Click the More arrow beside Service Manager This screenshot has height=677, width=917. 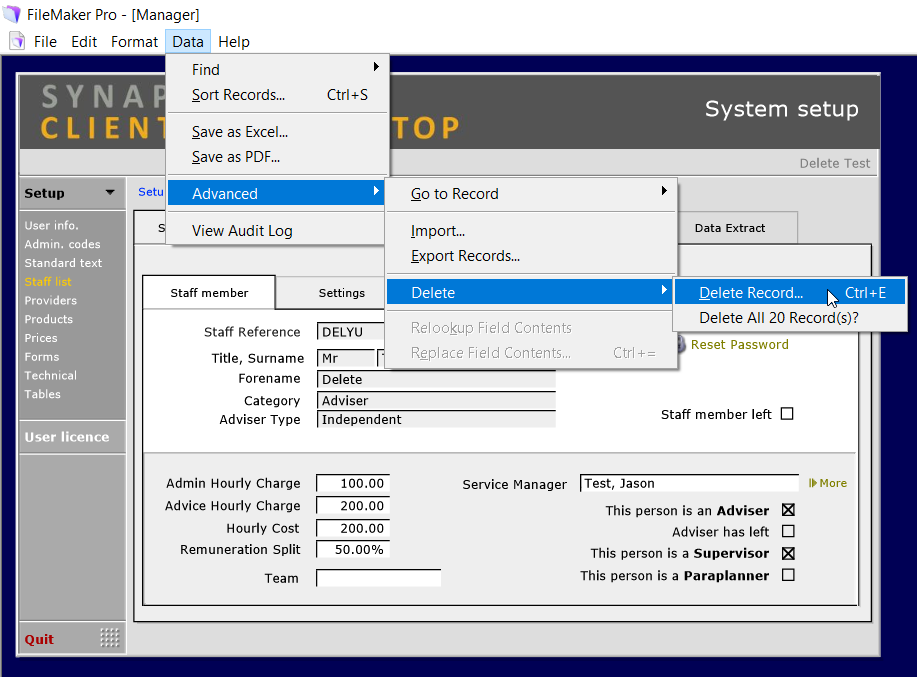828,483
